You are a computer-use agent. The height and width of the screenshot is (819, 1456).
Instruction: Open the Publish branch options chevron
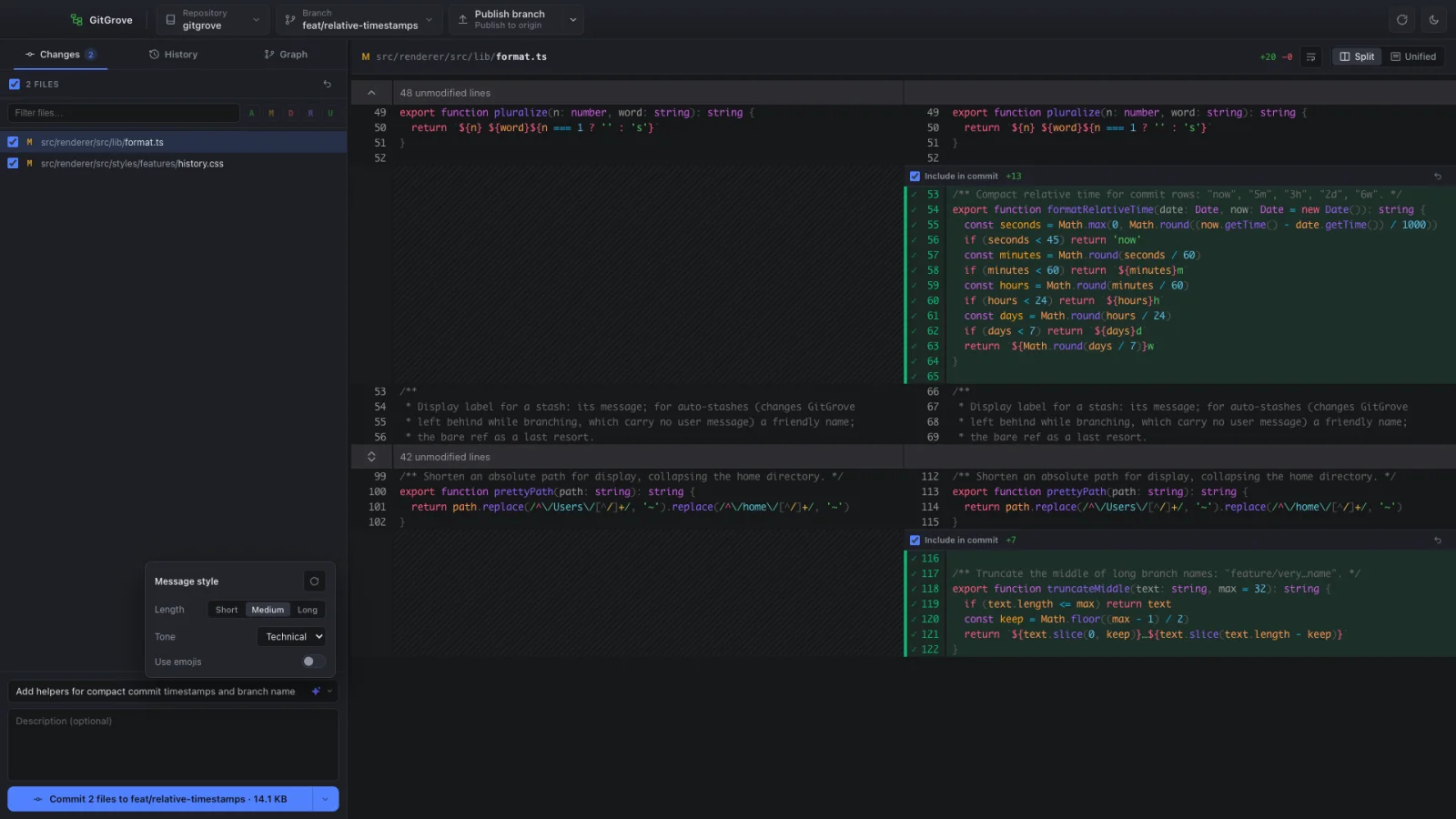coord(572,19)
